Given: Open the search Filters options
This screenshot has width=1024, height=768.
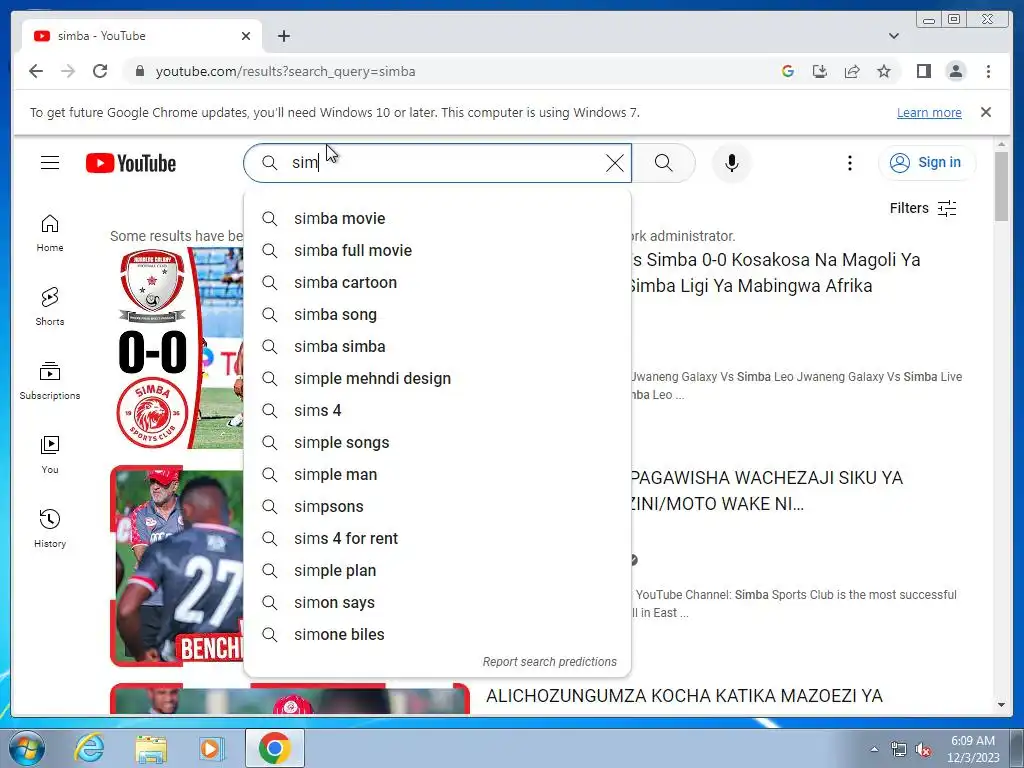Looking at the screenshot, I should 923,208.
